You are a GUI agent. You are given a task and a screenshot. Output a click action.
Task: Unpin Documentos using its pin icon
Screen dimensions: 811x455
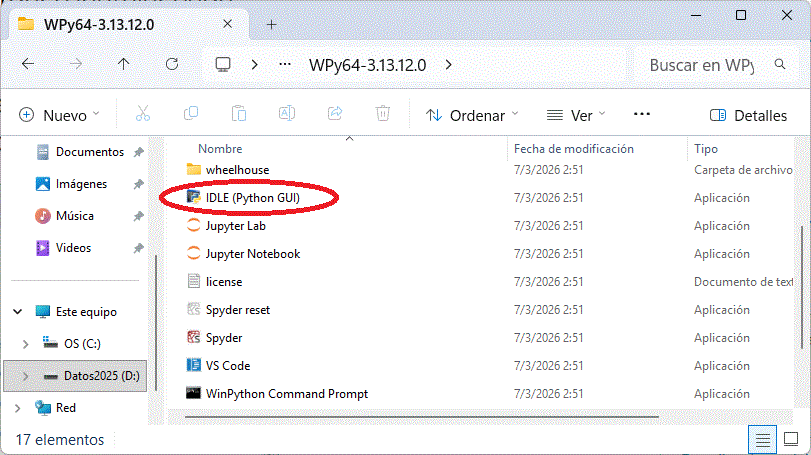click(x=139, y=153)
